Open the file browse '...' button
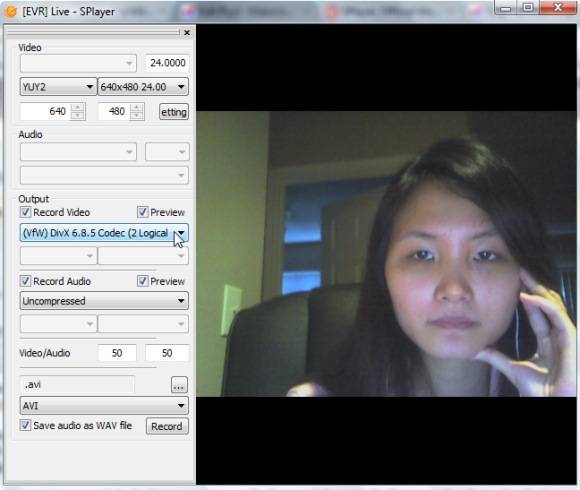 tap(179, 385)
